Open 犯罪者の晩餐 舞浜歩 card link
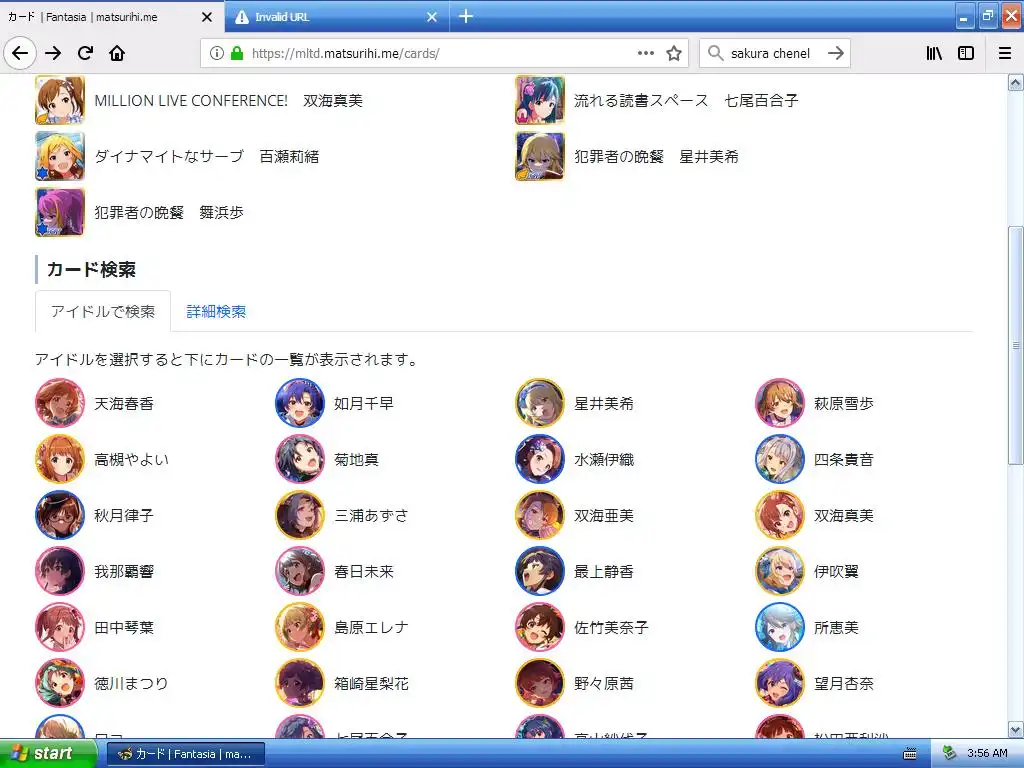The height and width of the screenshot is (768, 1024). point(169,212)
